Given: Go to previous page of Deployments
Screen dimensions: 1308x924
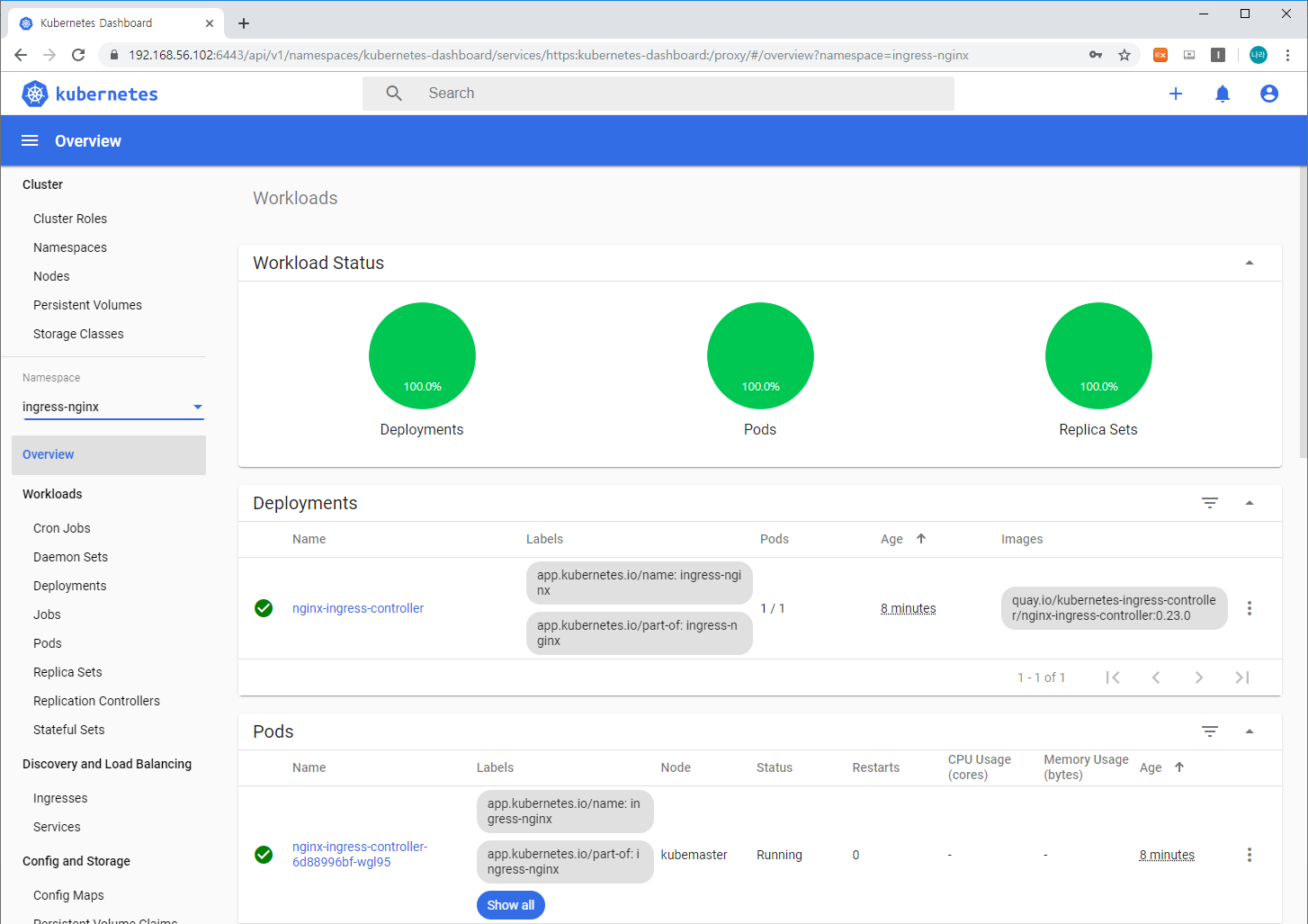Looking at the screenshot, I should (1156, 677).
